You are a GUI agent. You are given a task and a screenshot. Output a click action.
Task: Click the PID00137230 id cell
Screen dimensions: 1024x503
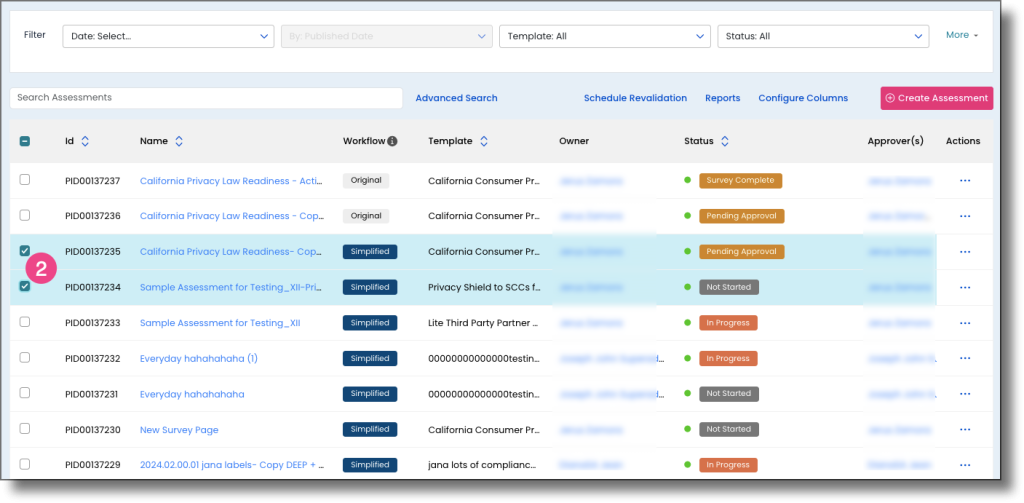pyautogui.click(x=93, y=430)
